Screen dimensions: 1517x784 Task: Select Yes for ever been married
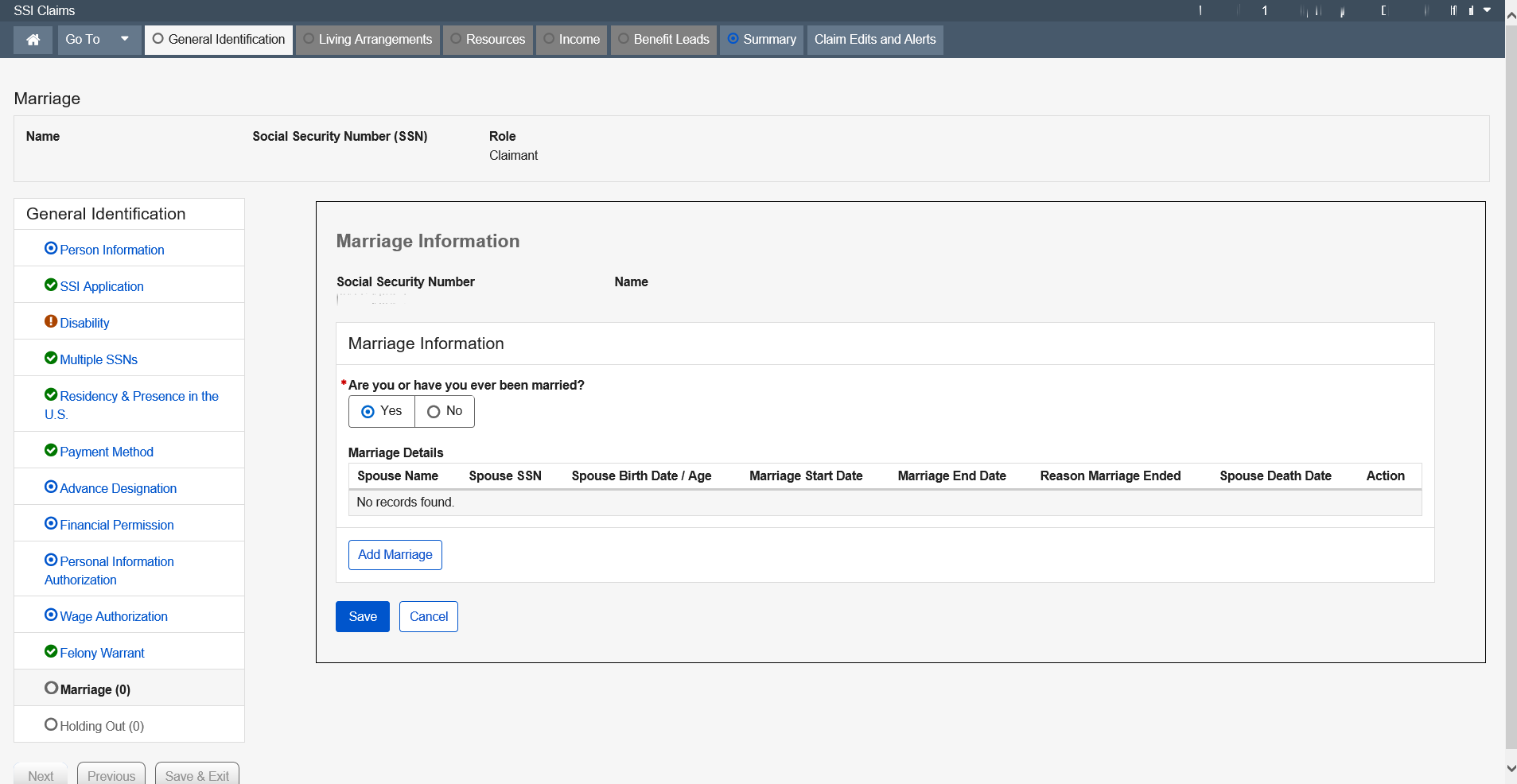(368, 412)
